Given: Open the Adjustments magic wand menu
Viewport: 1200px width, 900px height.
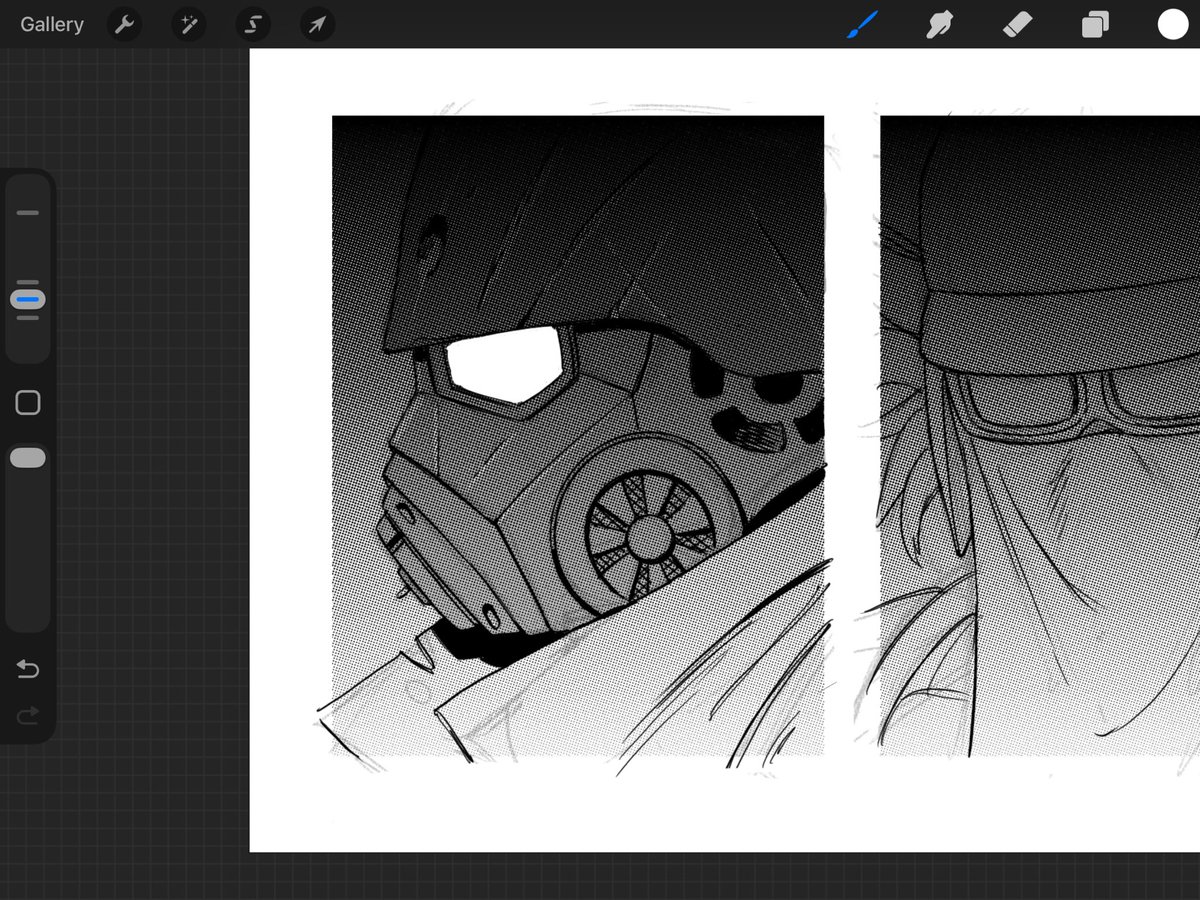Looking at the screenshot, I should point(188,24).
